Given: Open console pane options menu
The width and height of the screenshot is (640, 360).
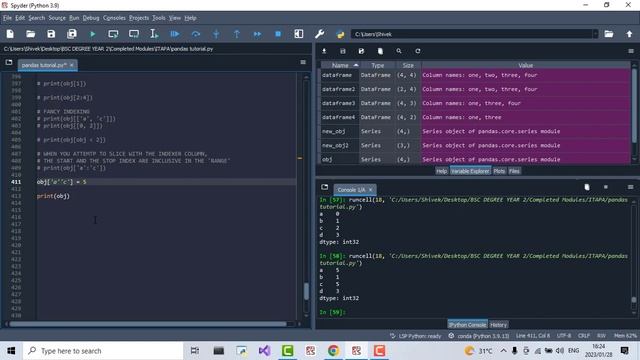Looking at the screenshot, I should pos(631,187).
